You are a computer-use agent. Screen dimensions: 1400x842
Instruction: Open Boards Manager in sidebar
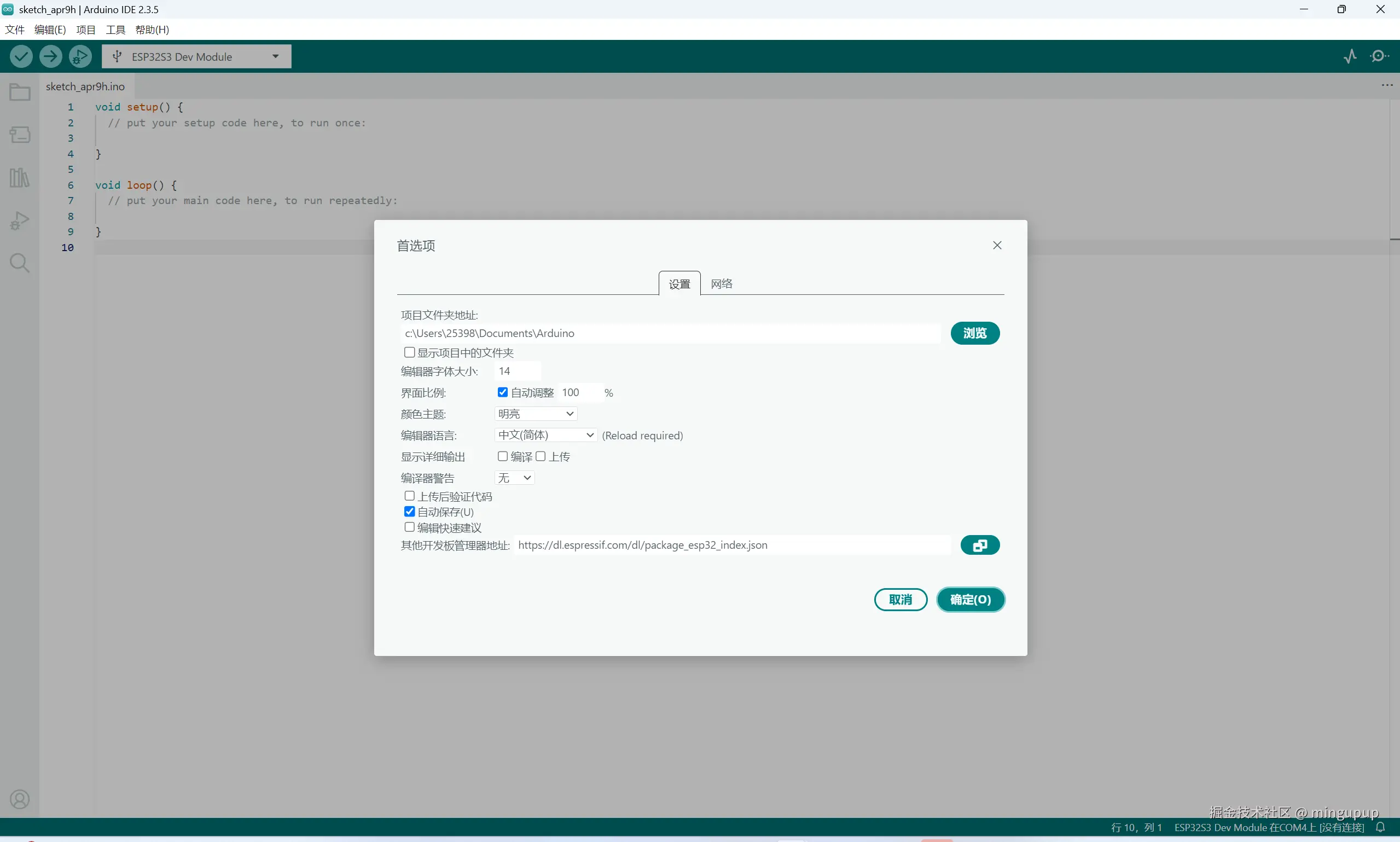click(20, 135)
